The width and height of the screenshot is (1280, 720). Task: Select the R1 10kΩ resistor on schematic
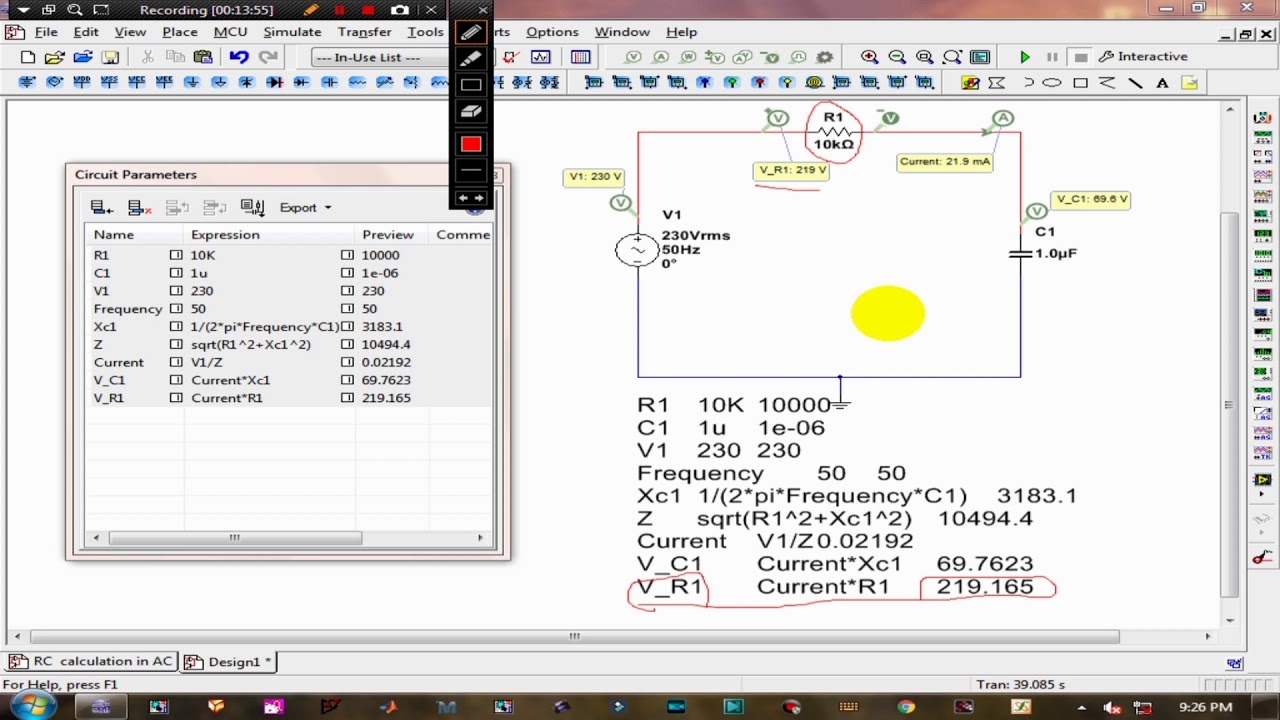click(833, 131)
